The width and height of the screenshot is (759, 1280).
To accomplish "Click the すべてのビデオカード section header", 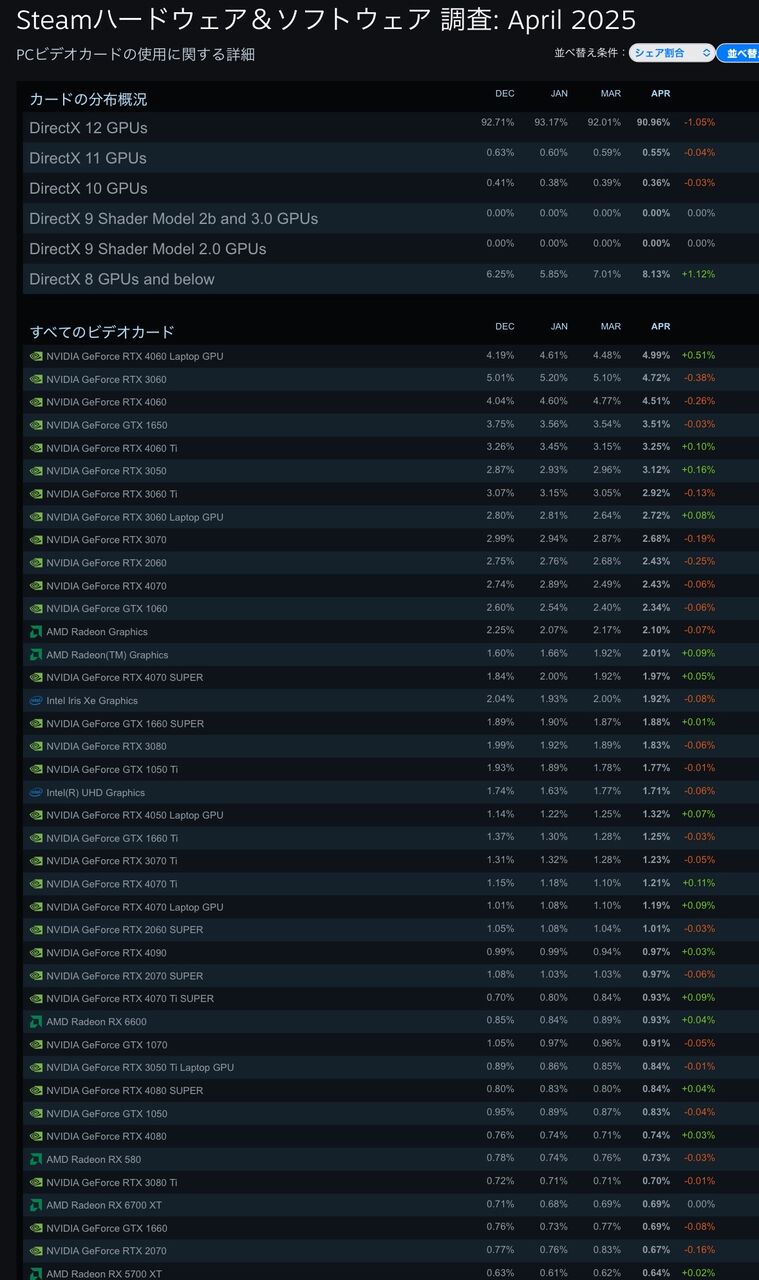I will [102, 331].
